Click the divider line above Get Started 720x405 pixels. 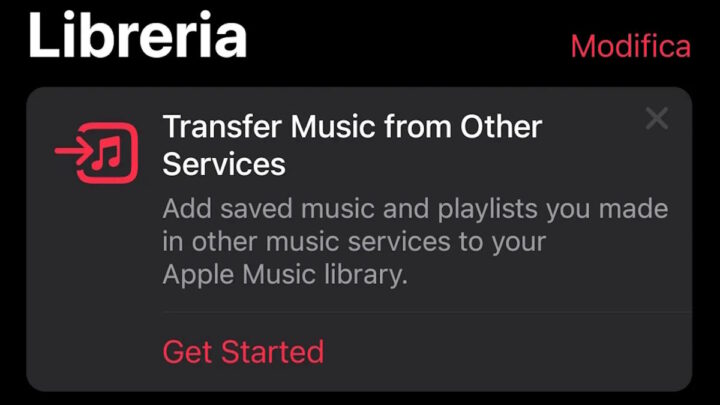click(x=427, y=312)
